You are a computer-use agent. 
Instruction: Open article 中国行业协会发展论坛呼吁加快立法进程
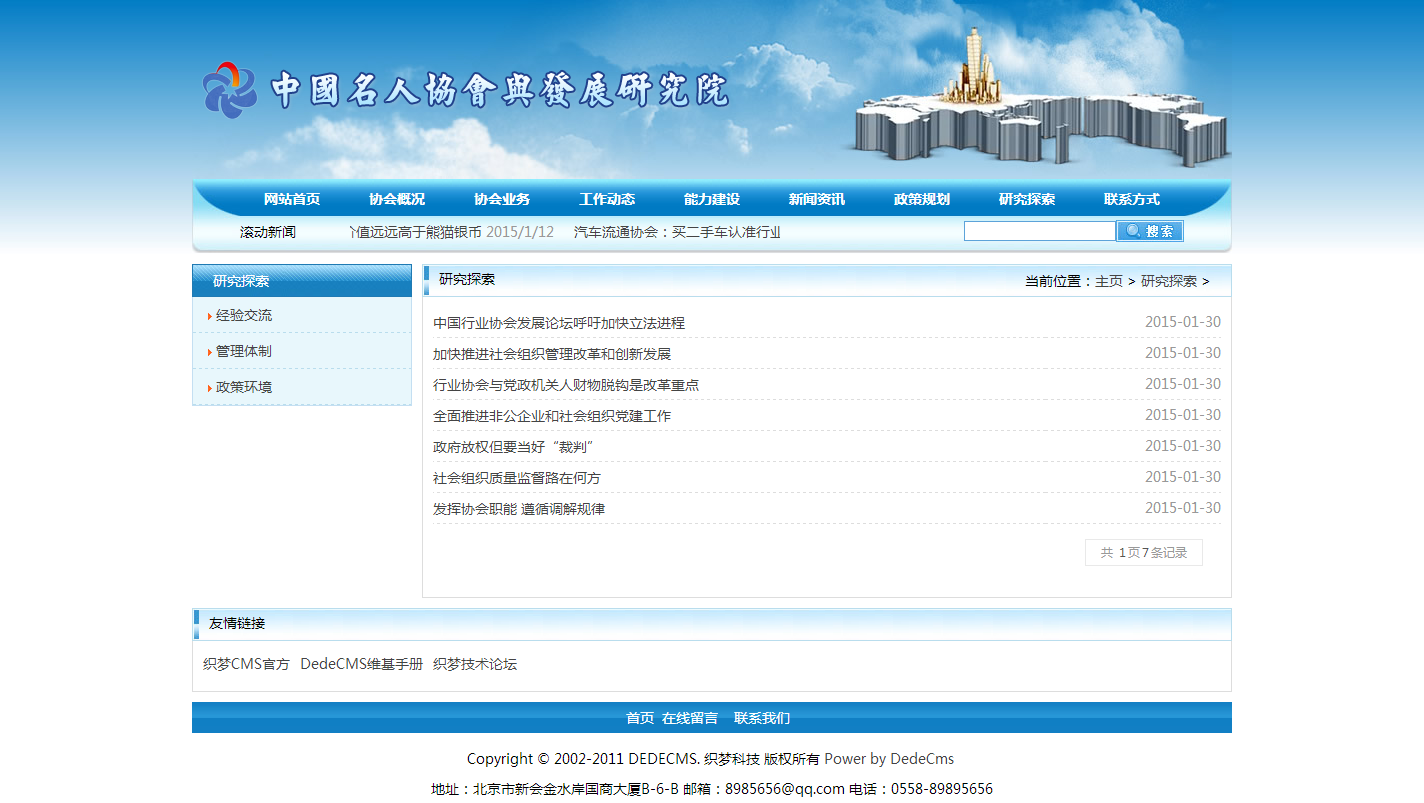point(559,323)
